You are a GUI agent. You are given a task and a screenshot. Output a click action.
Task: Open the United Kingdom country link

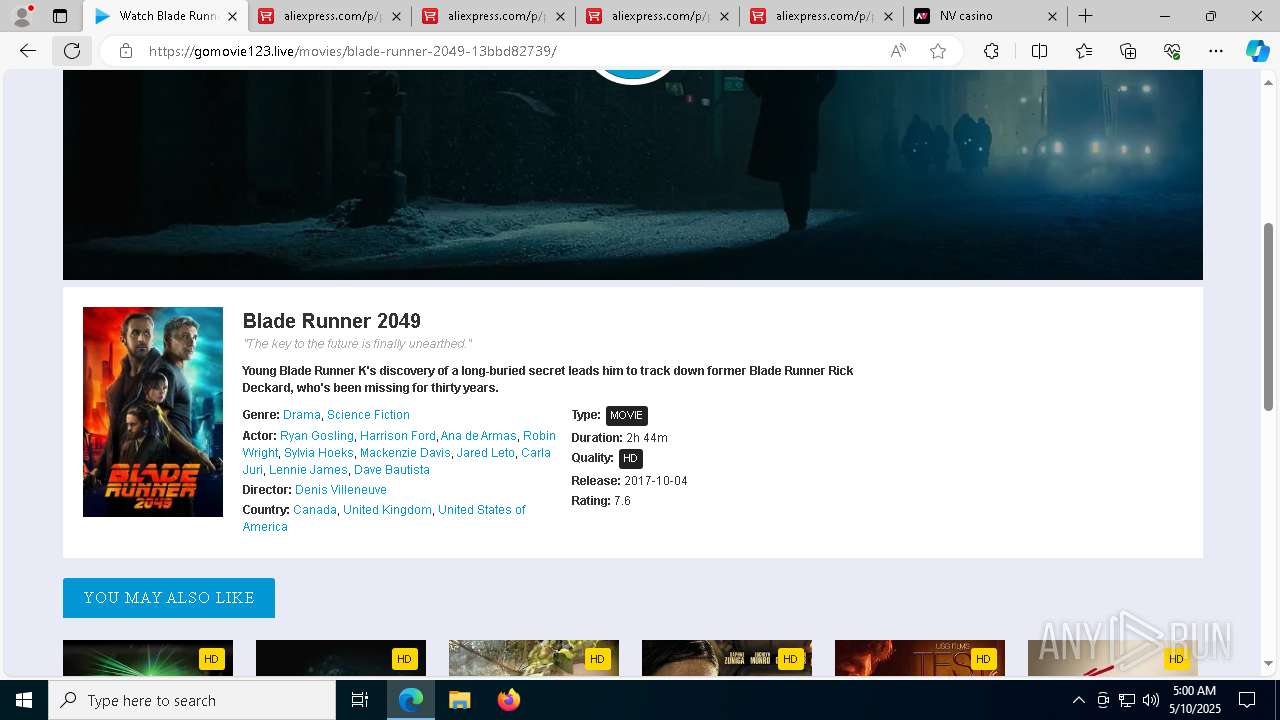tap(387, 510)
